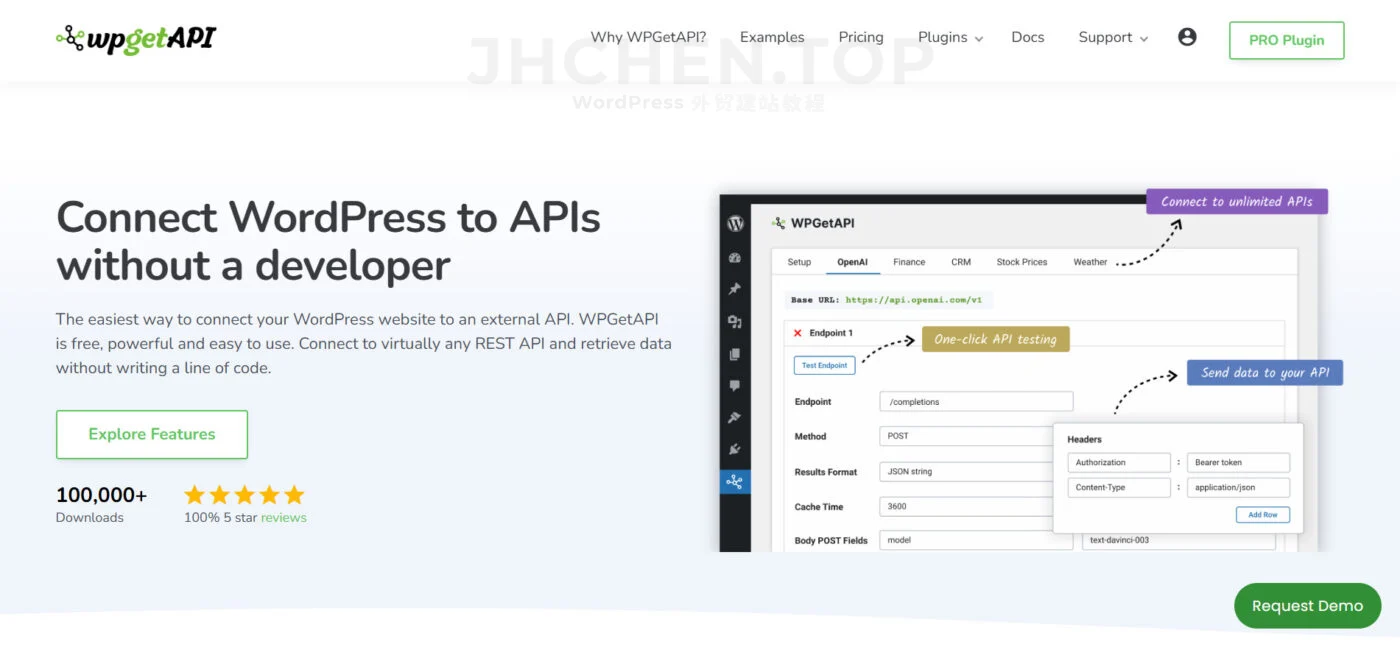Open Why WPGetAPI? in the navigation
Image resolution: width=1400 pixels, height=647 pixels.
(648, 37)
